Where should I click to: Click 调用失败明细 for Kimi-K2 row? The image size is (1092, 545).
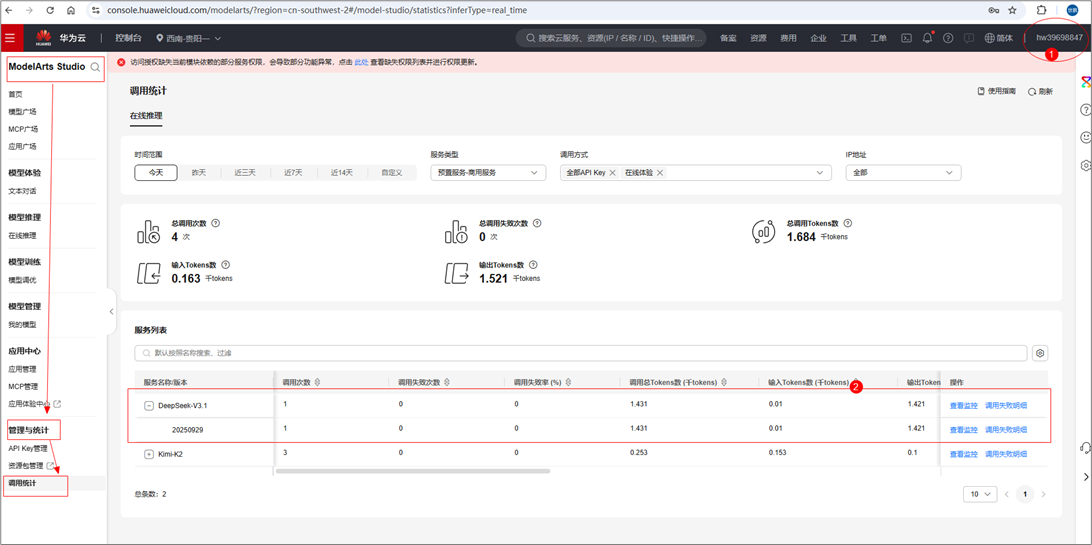pos(1006,454)
